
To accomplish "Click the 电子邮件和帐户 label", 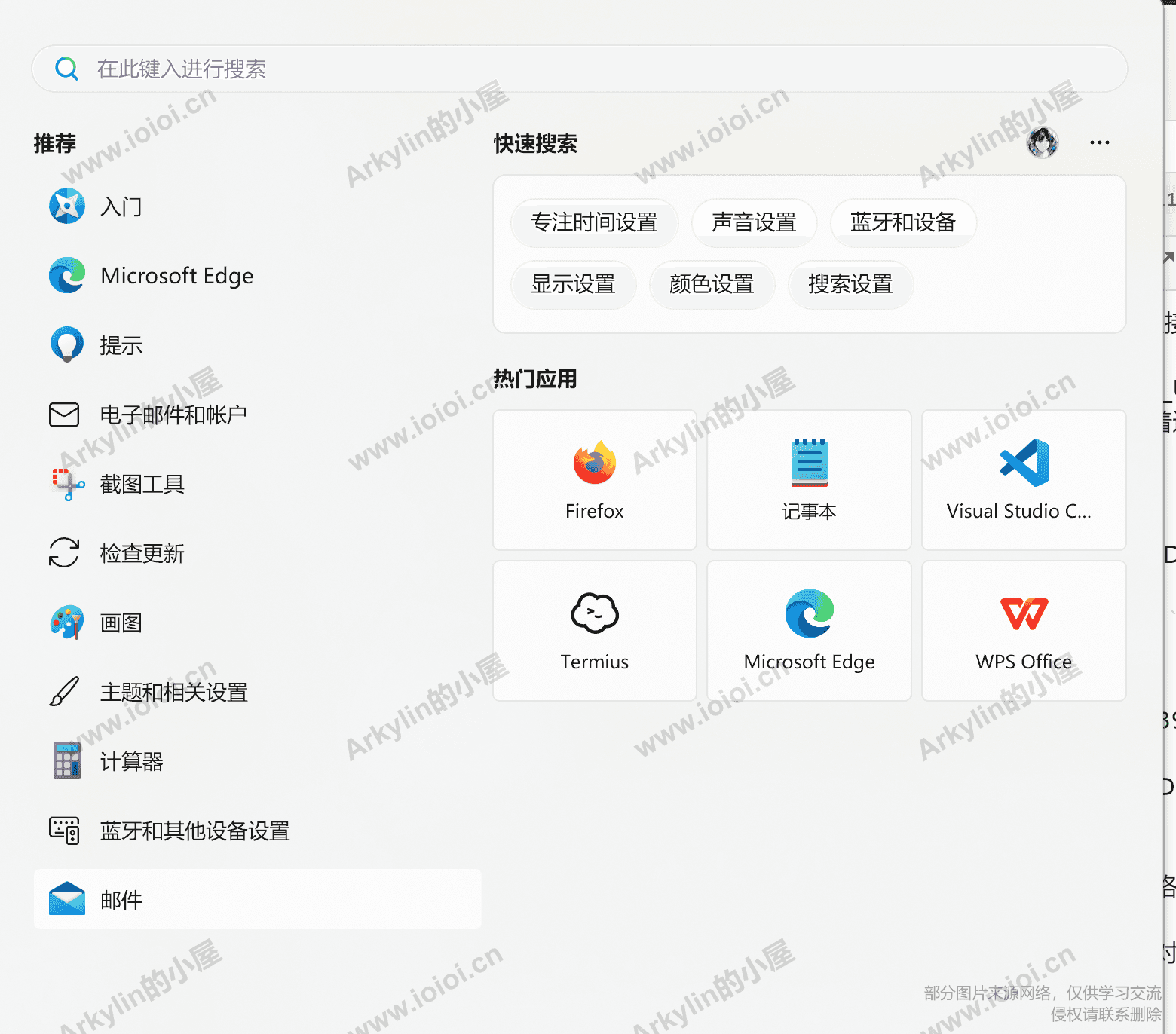I will (173, 415).
